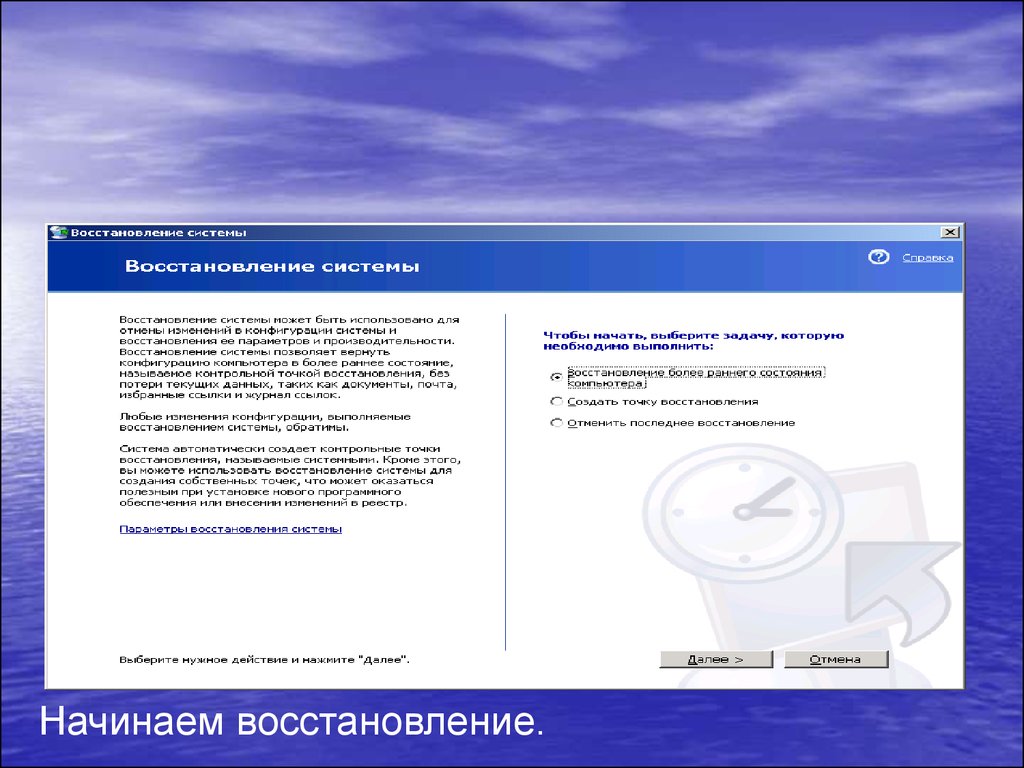1024x768 pixels.
Task: Open the Справка help link
Action: coord(927,258)
